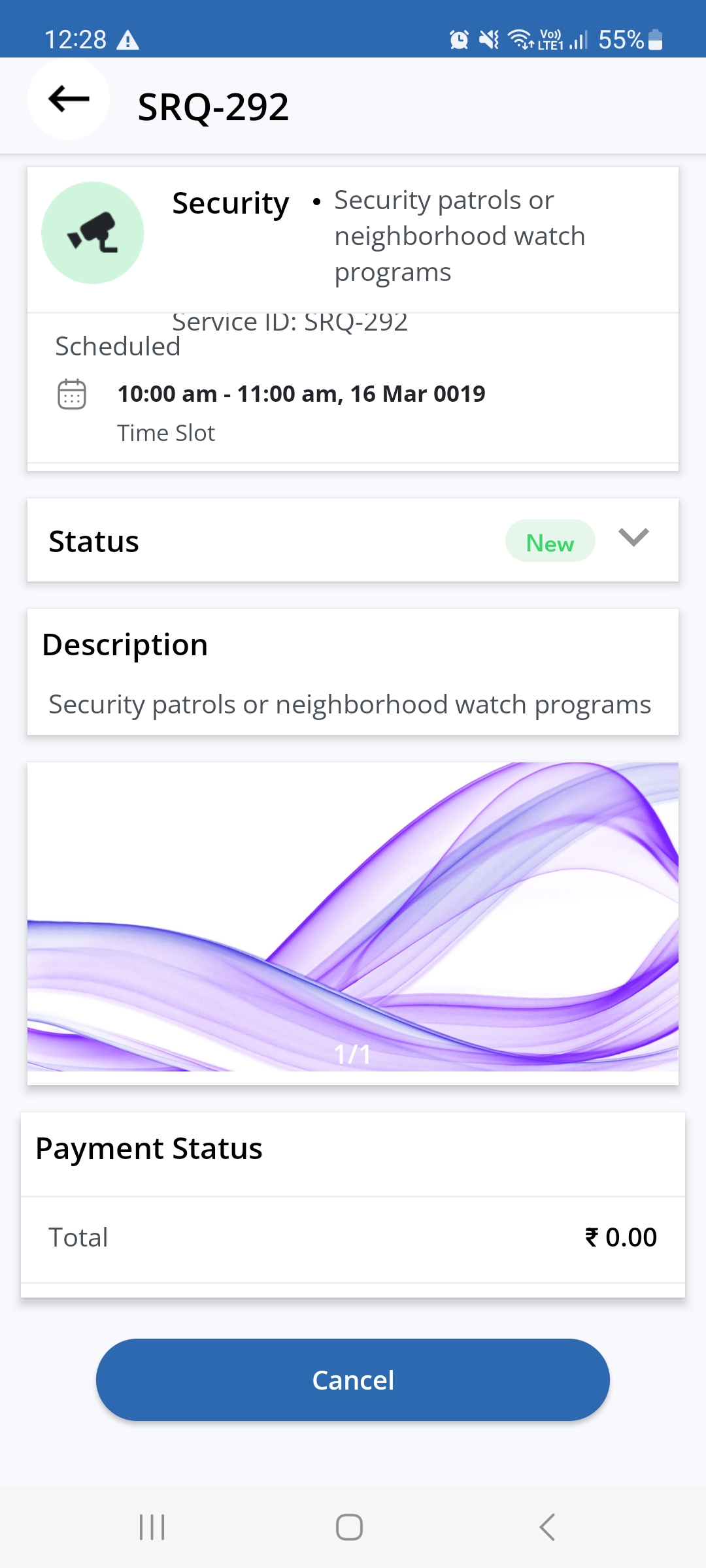
Task: Tap the battery indicator icon
Action: click(655, 40)
